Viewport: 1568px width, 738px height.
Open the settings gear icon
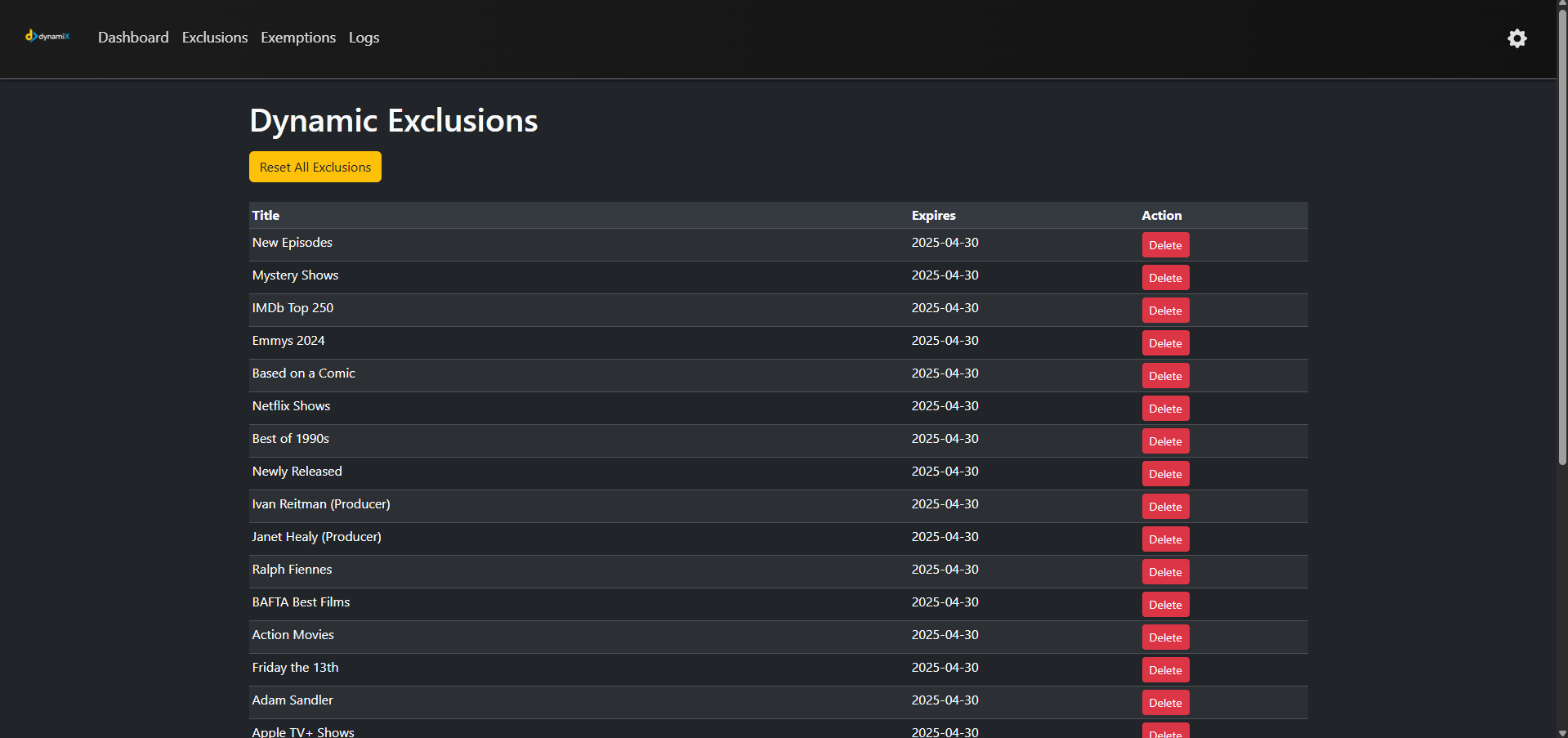click(1517, 38)
